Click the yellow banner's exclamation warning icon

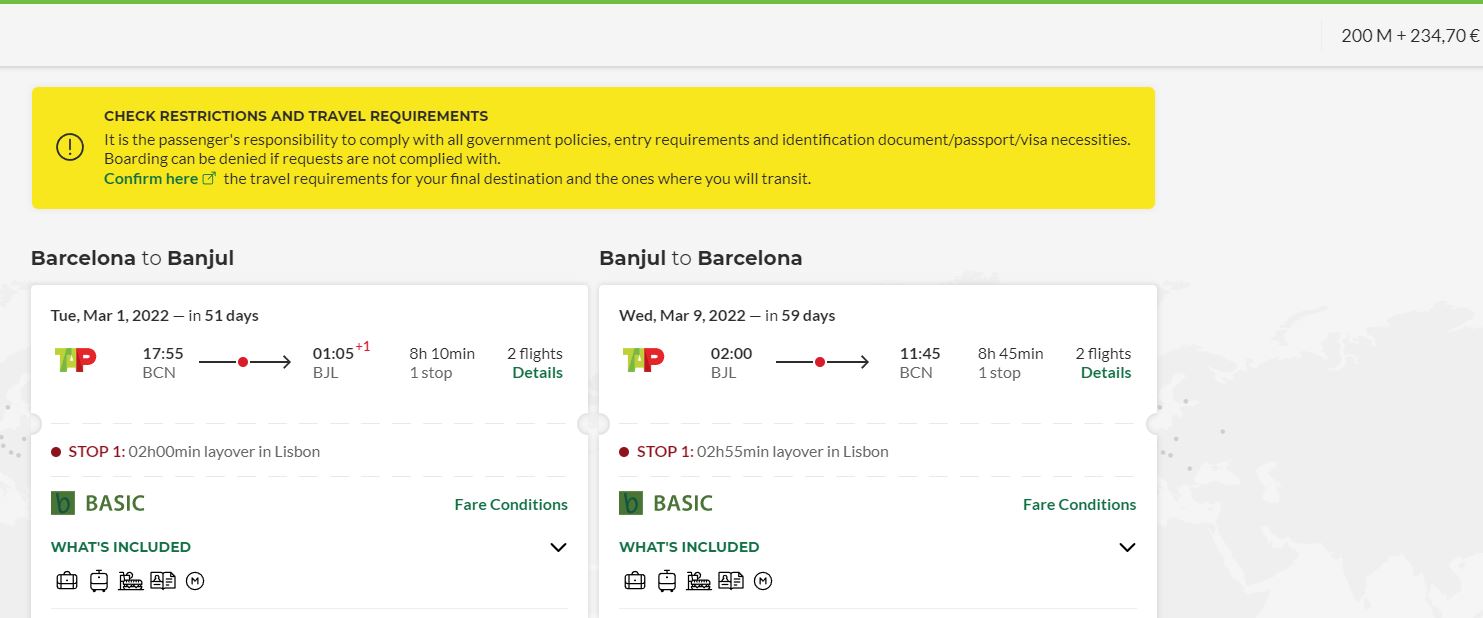(x=70, y=147)
